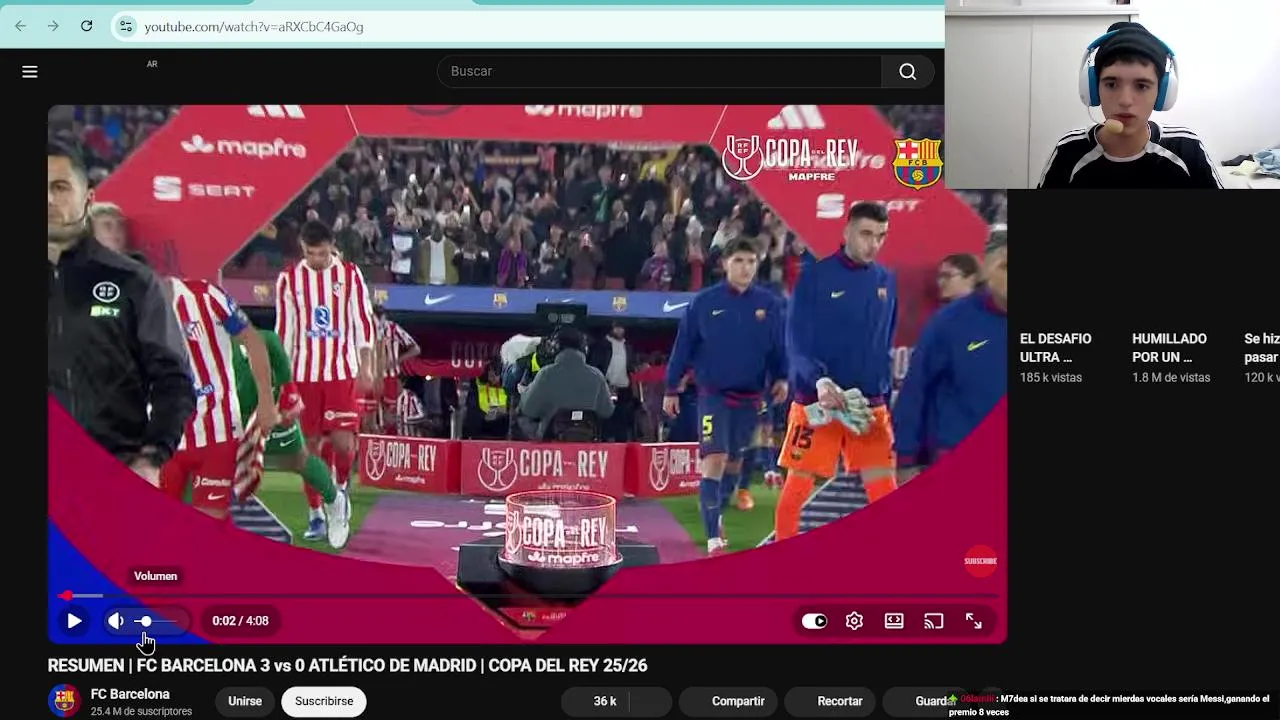Open EL DESAFIO ULTRA recommended video

point(1056,348)
